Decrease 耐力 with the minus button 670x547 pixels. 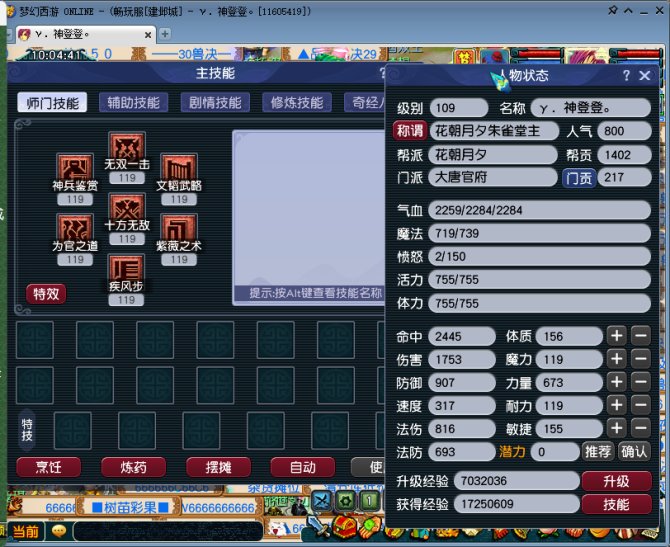[641, 405]
